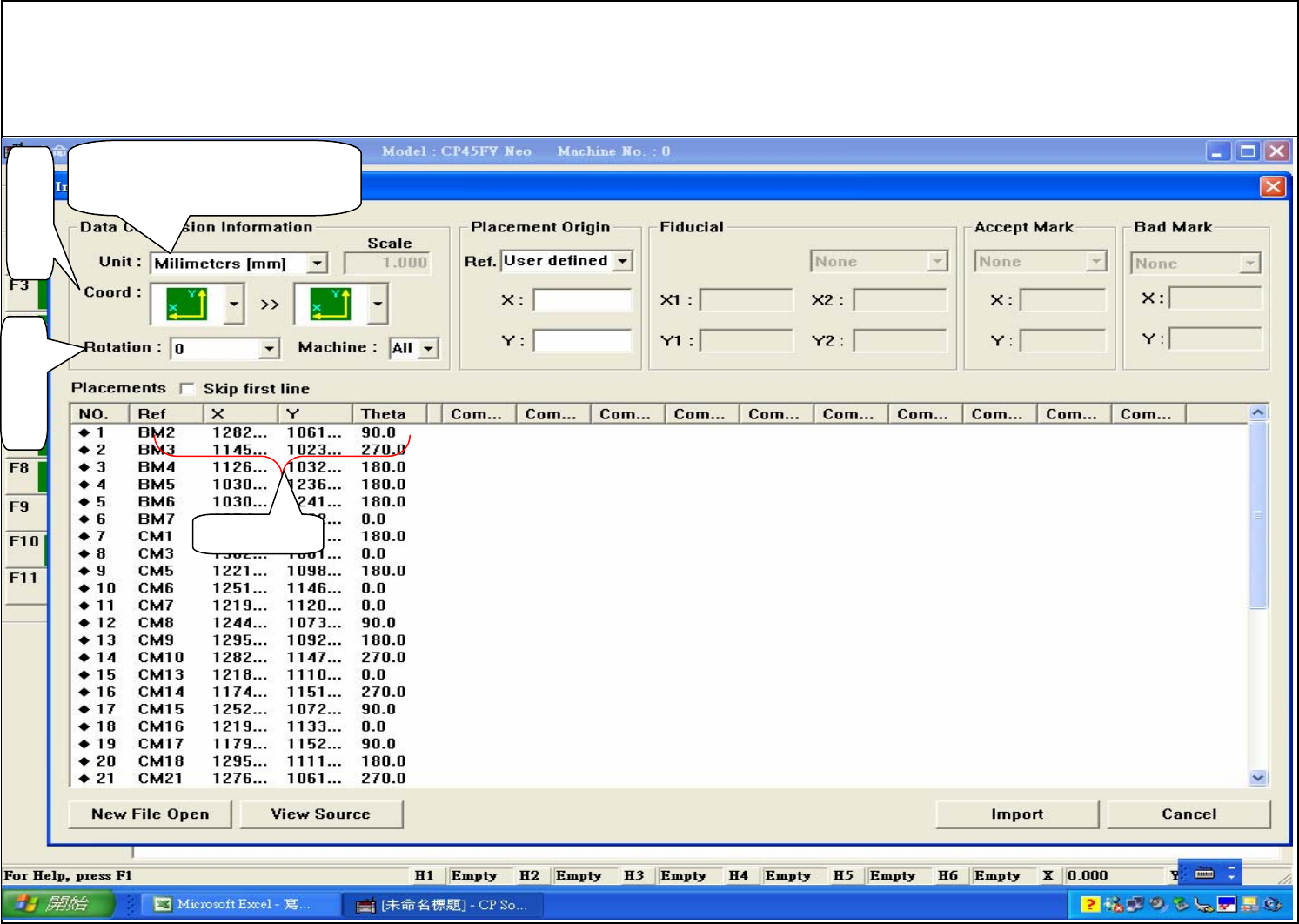Open Placement Origin Ref. User defined dropdown
Viewport: 1299px width, 924px height.
point(622,261)
